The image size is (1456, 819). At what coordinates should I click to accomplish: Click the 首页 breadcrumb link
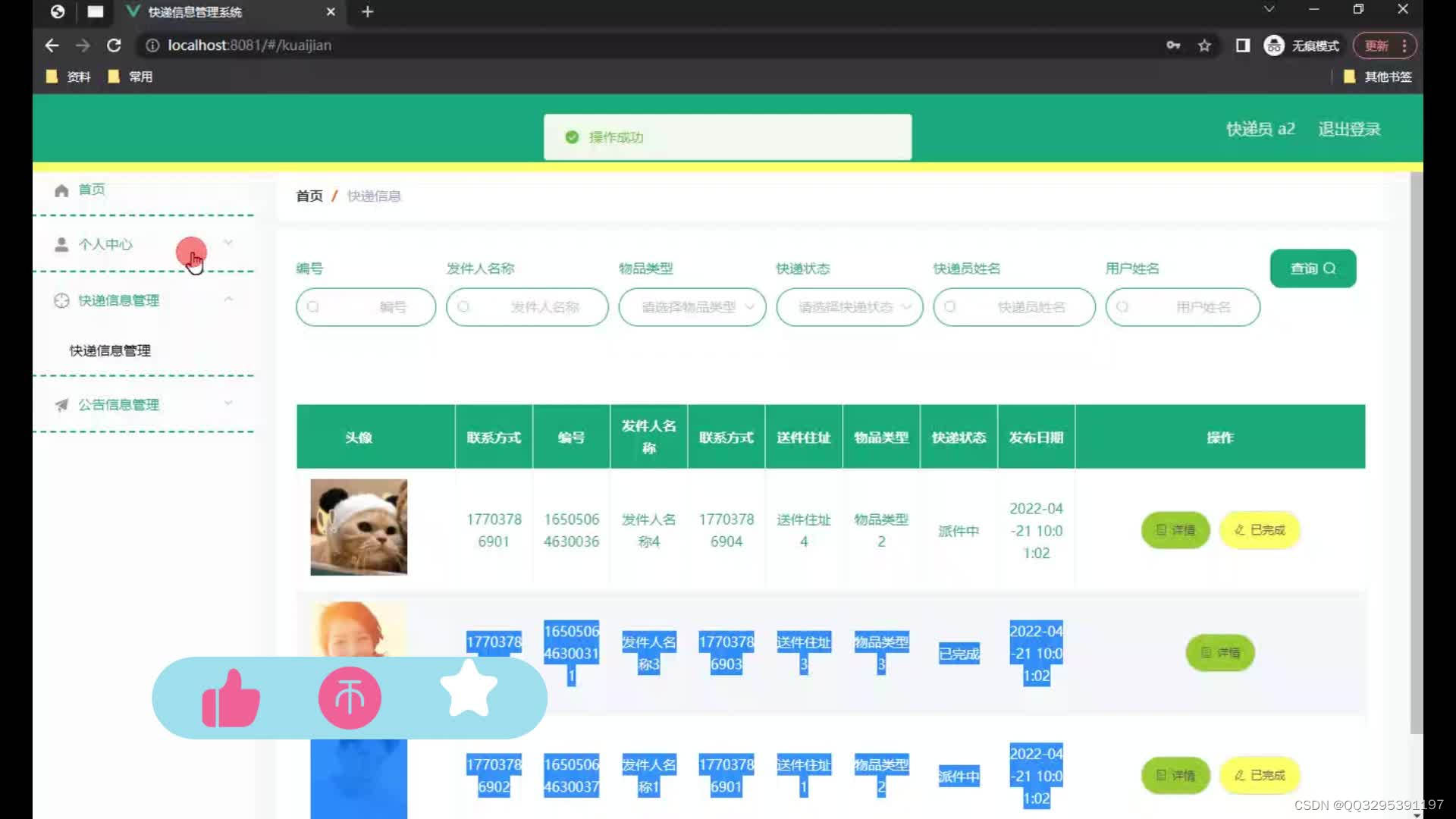pos(309,196)
